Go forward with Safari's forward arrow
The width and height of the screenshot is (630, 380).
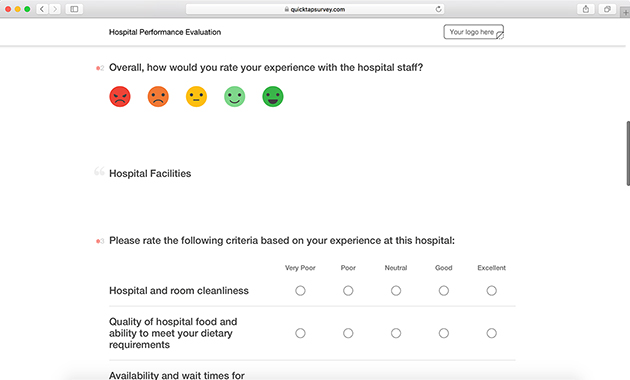[55, 9]
